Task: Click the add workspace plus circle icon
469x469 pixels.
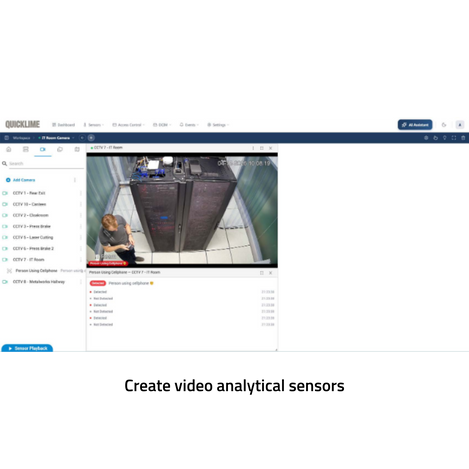Action: pyautogui.click(x=91, y=138)
